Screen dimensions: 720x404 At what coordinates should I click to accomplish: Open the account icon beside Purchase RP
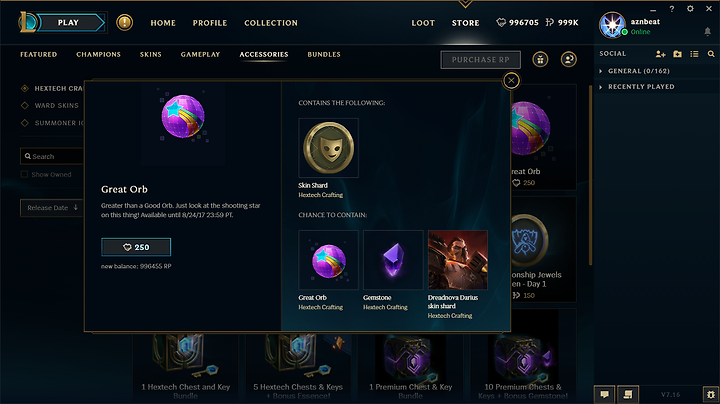click(568, 59)
